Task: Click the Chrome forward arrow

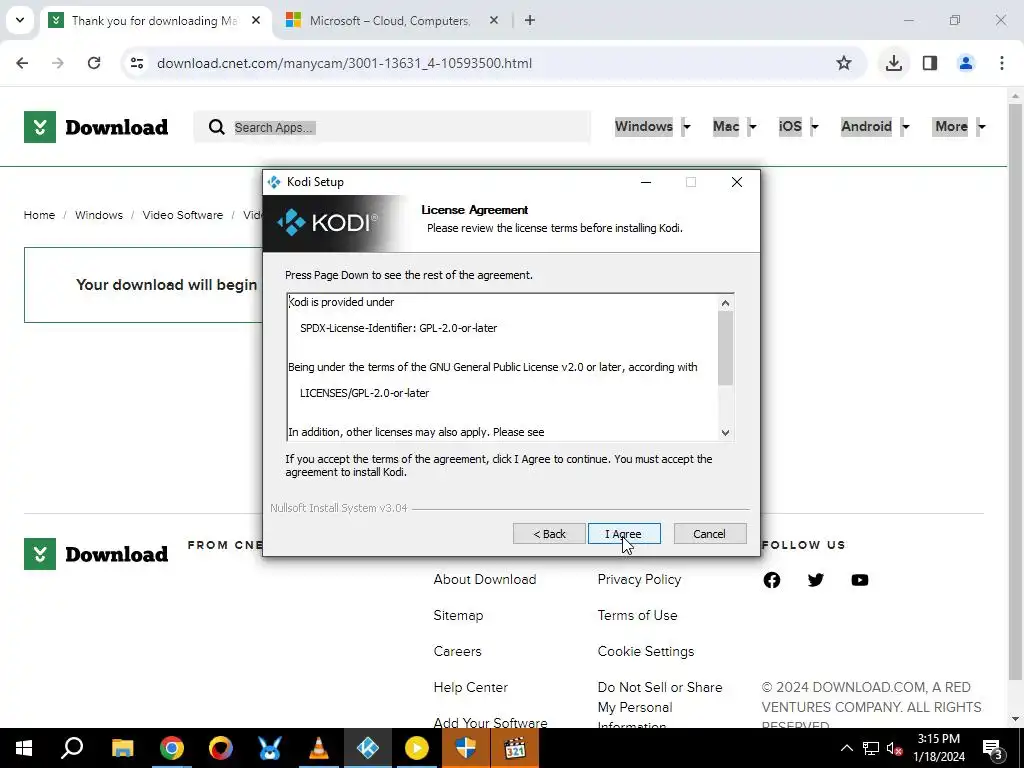Action: 57,63
